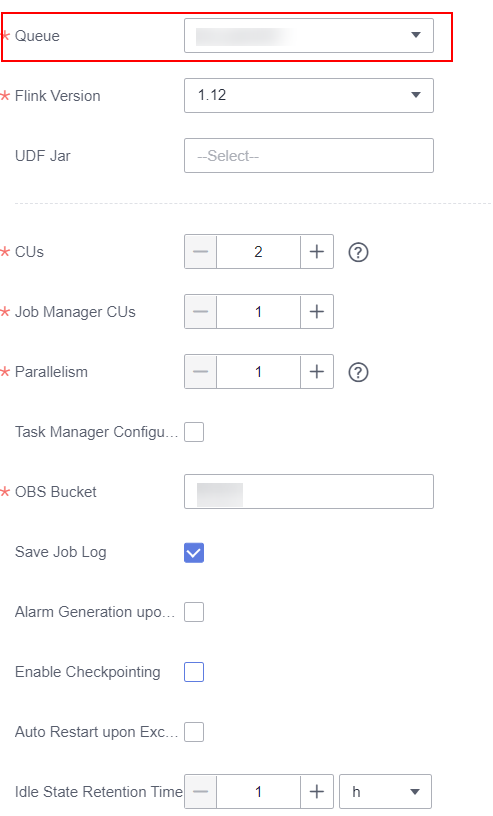
Task: Uncheck the Save Job Log checkbox
Action: pos(194,552)
